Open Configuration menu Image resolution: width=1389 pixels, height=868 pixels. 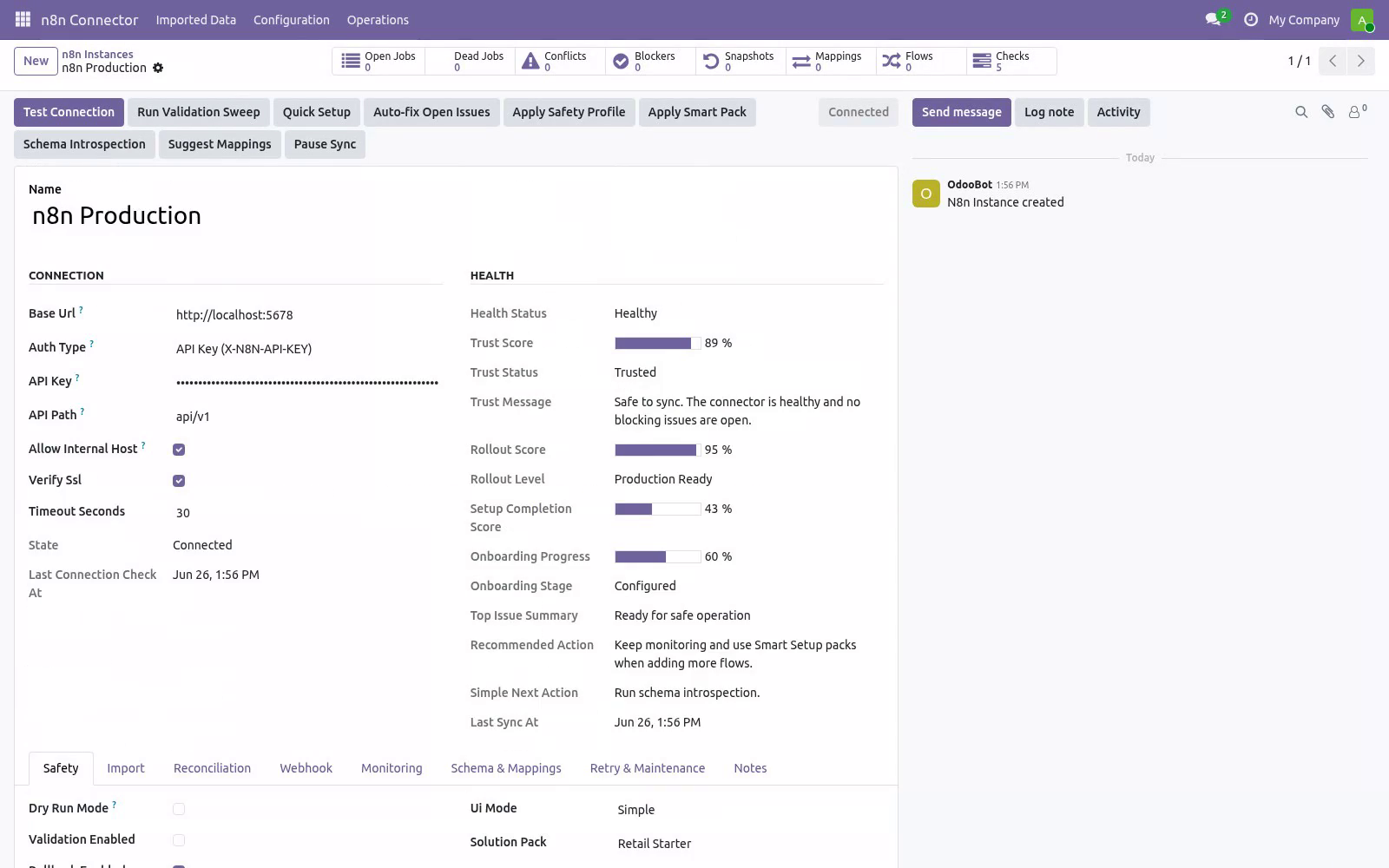[x=292, y=20]
